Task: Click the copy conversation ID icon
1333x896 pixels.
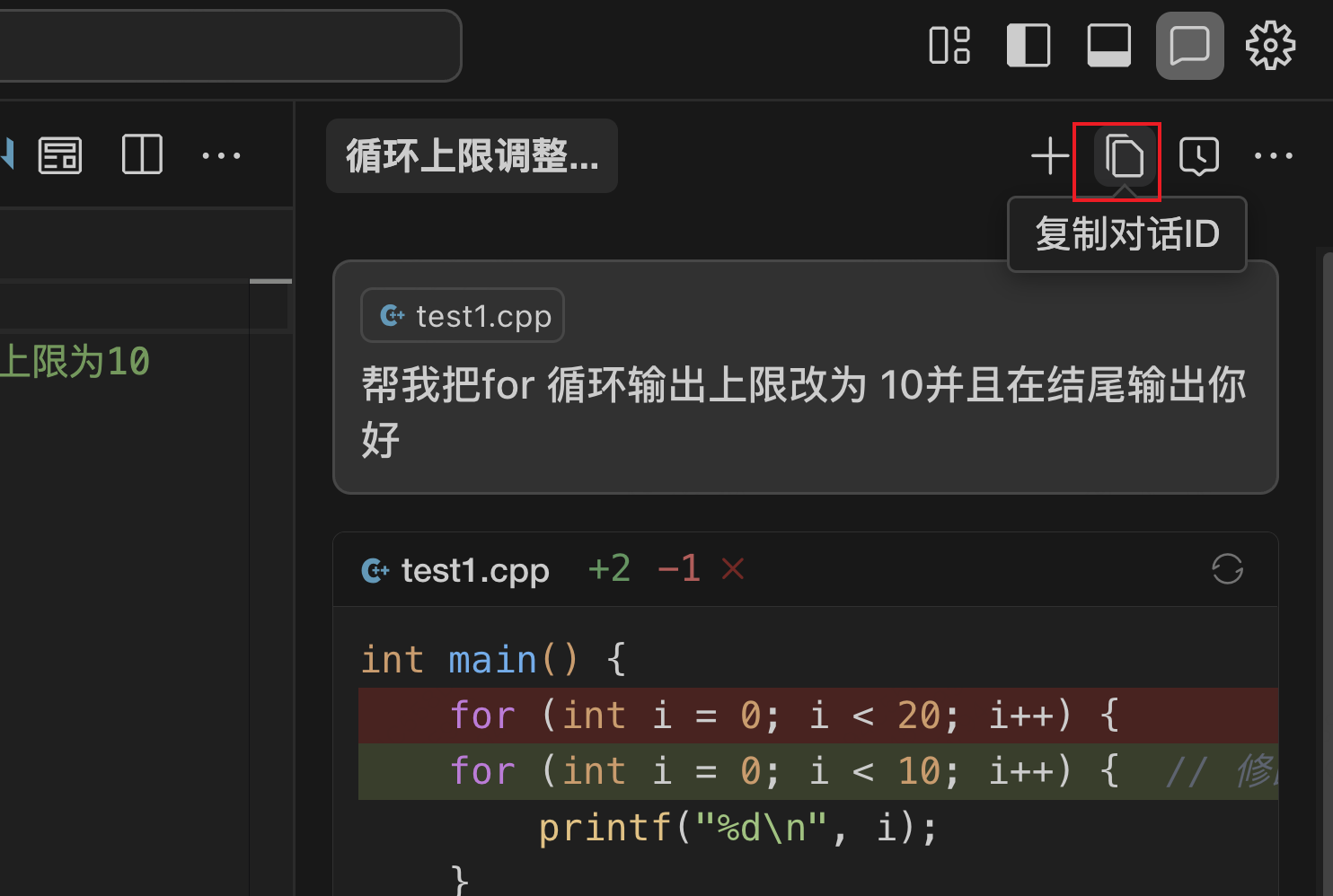Action: (1123, 157)
